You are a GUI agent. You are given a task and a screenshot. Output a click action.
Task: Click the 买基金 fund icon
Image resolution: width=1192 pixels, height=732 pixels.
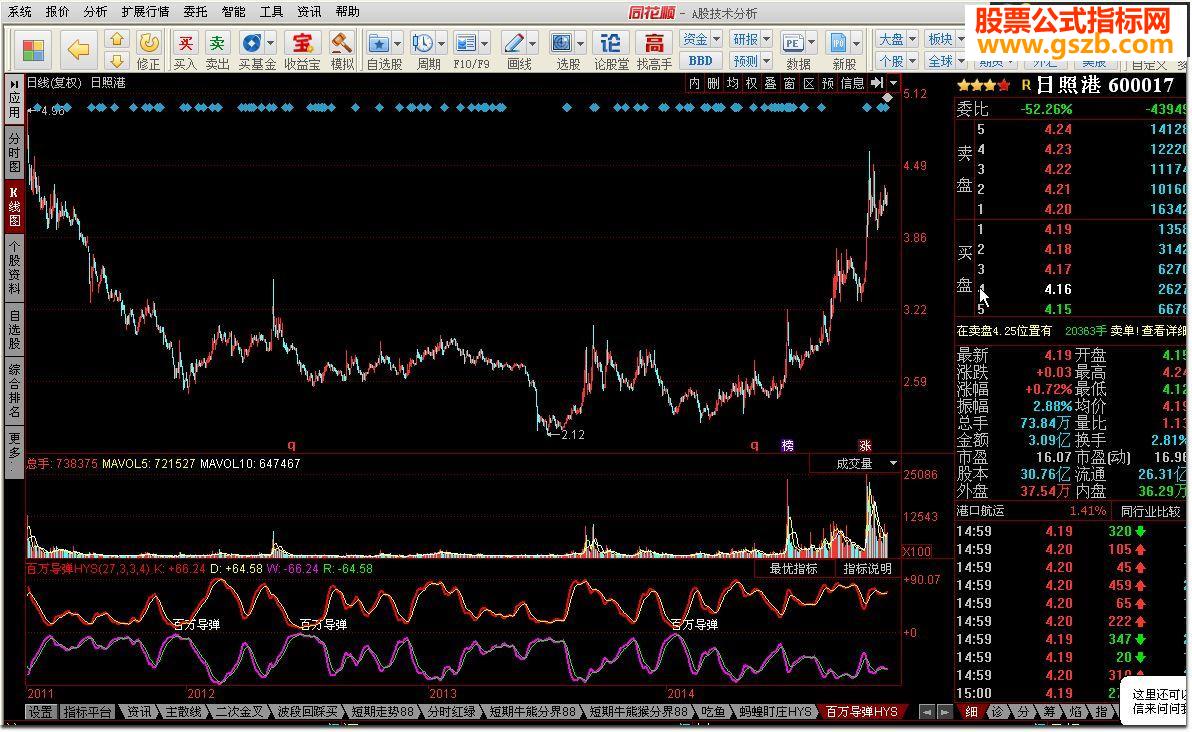(251, 43)
